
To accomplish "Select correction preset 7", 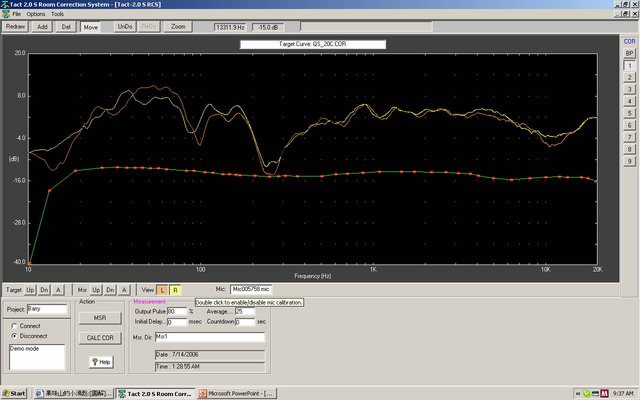I will [629, 138].
